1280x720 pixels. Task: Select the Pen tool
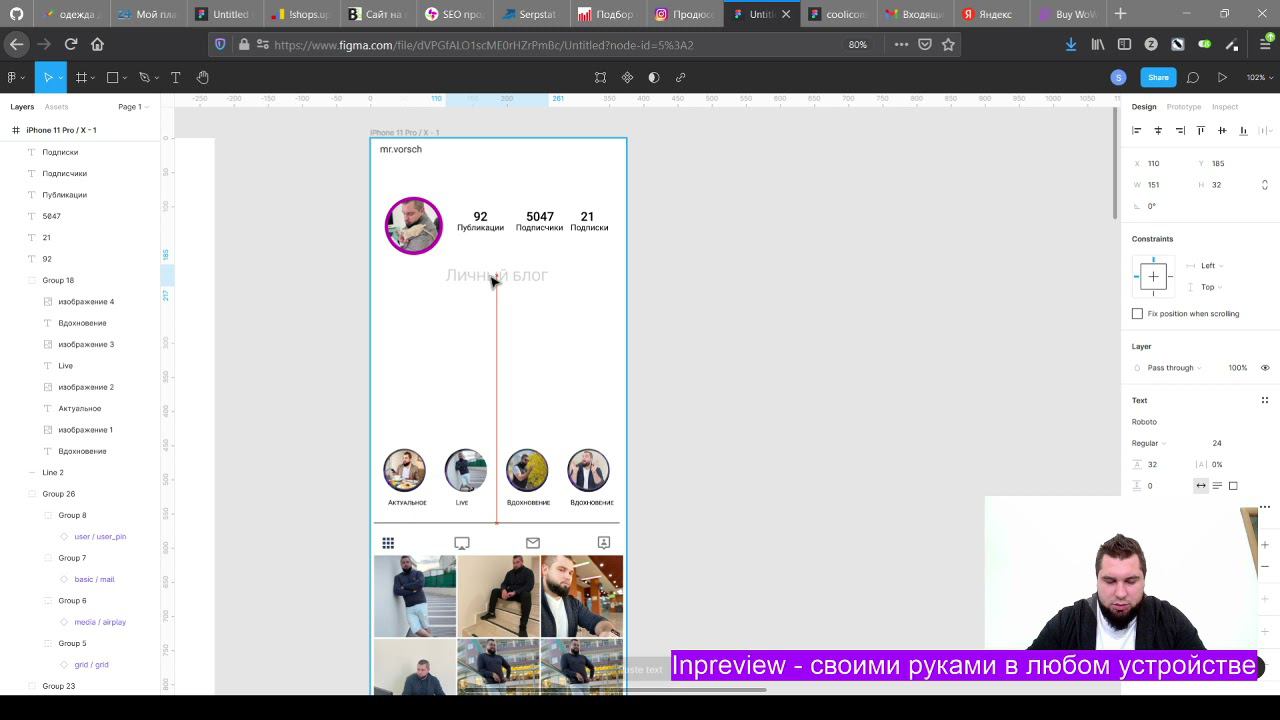(x=144, y=77)
